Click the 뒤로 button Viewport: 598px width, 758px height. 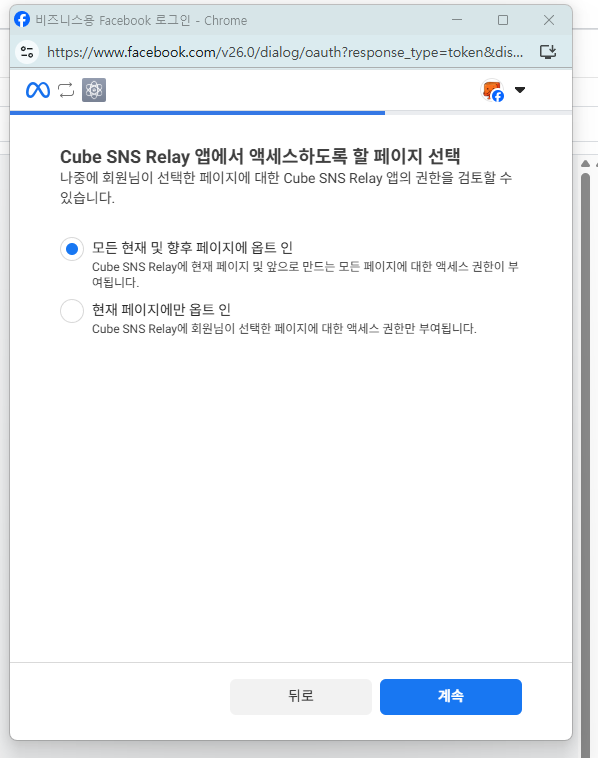click(301, 697)
